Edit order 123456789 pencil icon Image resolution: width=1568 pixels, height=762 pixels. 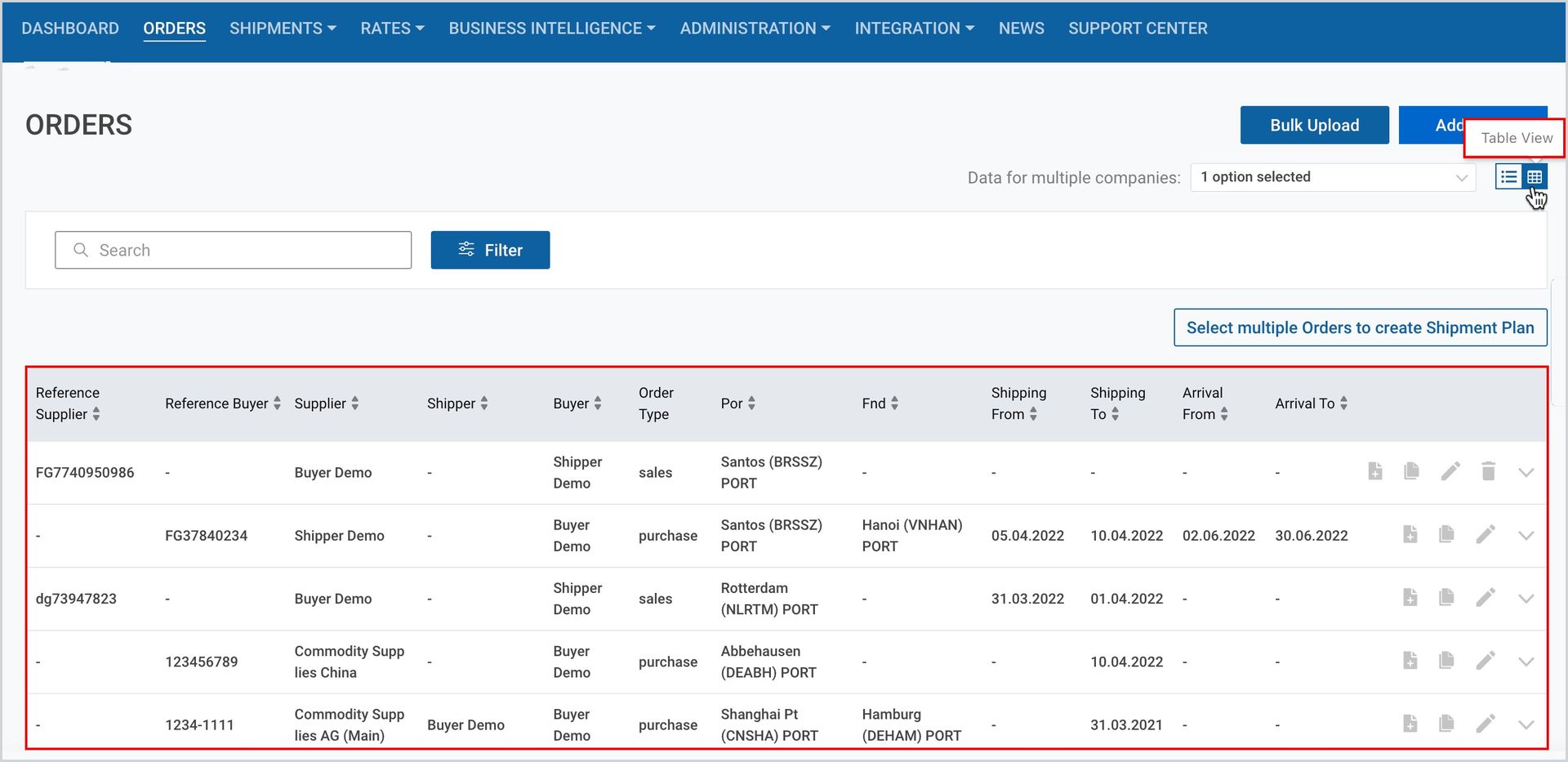(1486, 660)
